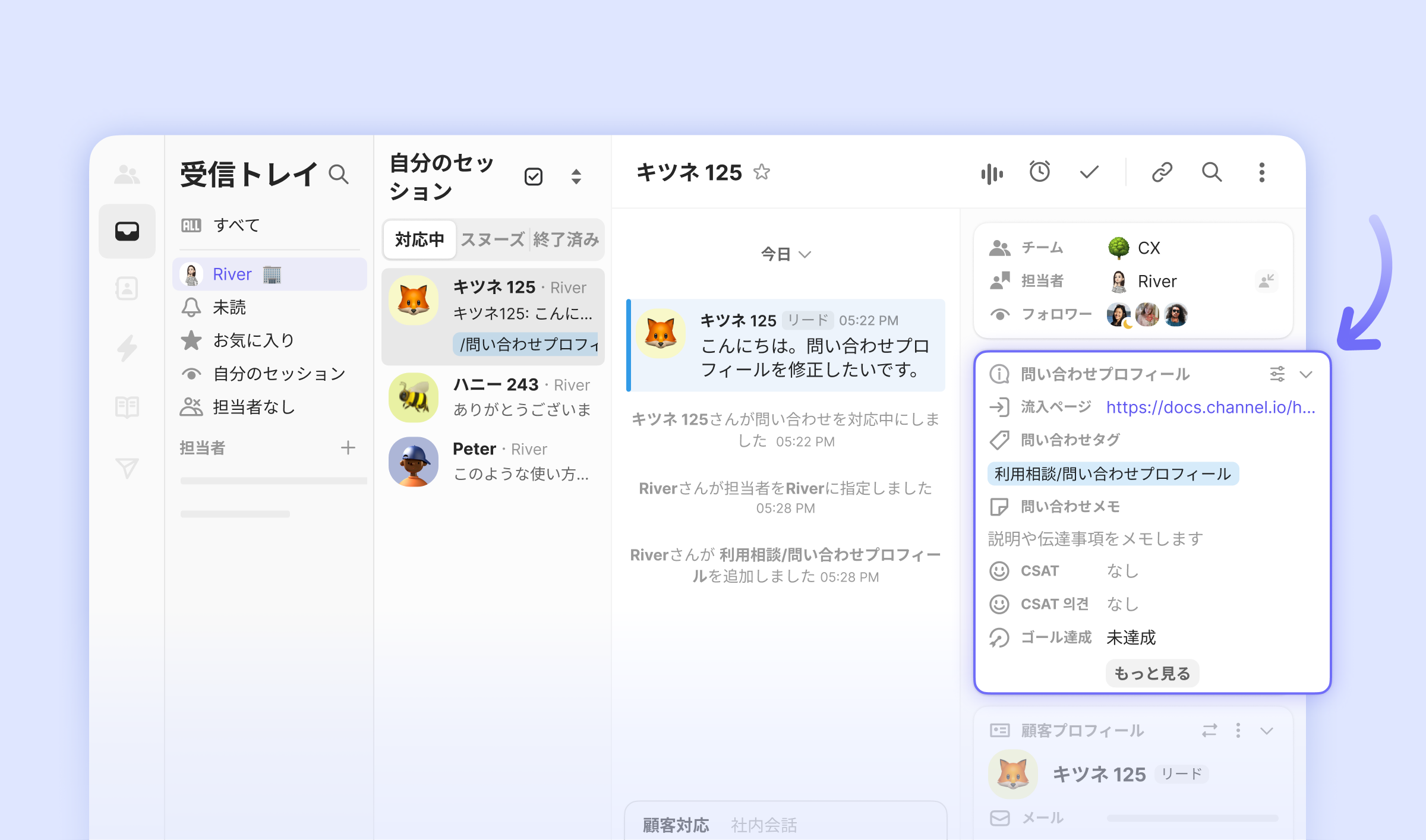Open the lightning bolt sidebar icon
The height and width of the screenshot is (840, 1426).
[127, 348]
